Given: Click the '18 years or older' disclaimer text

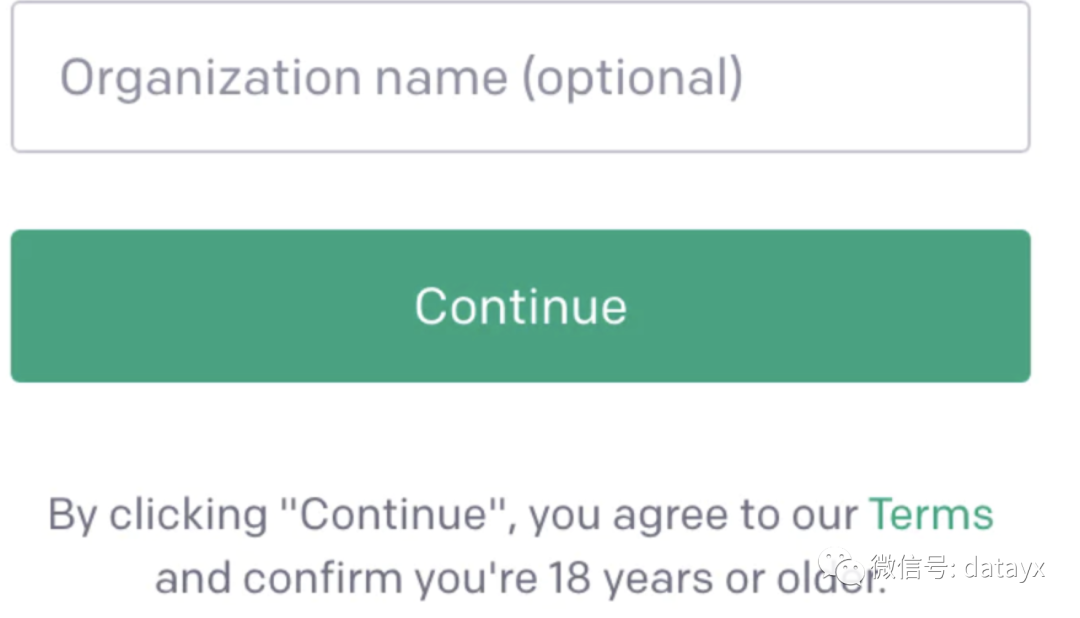Looking at the screenshot, I should point(716,577).
